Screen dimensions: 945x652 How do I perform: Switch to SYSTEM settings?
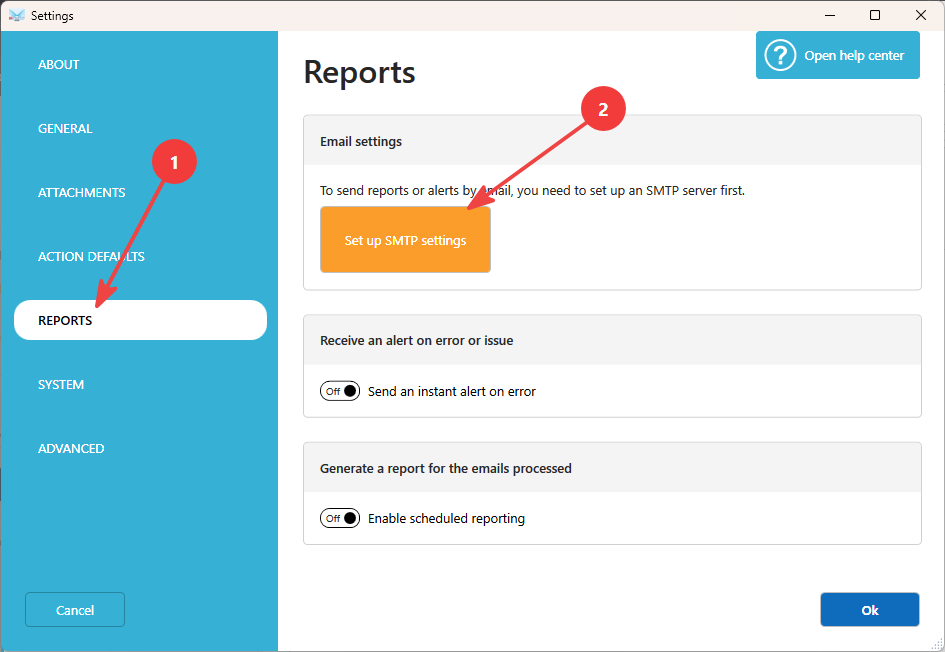pos(61,384)
